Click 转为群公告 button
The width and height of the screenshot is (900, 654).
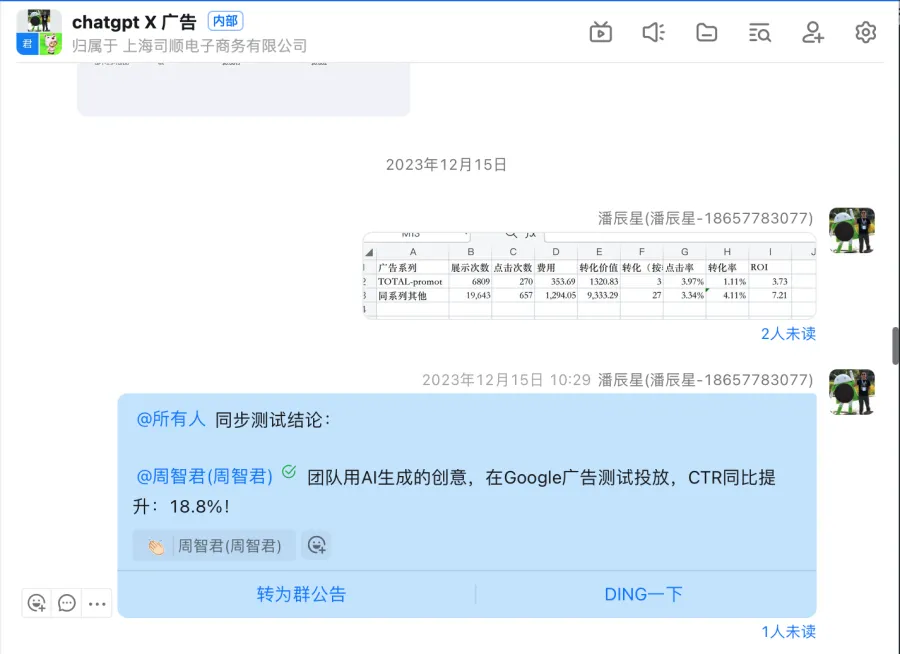(x=301, y=594)
